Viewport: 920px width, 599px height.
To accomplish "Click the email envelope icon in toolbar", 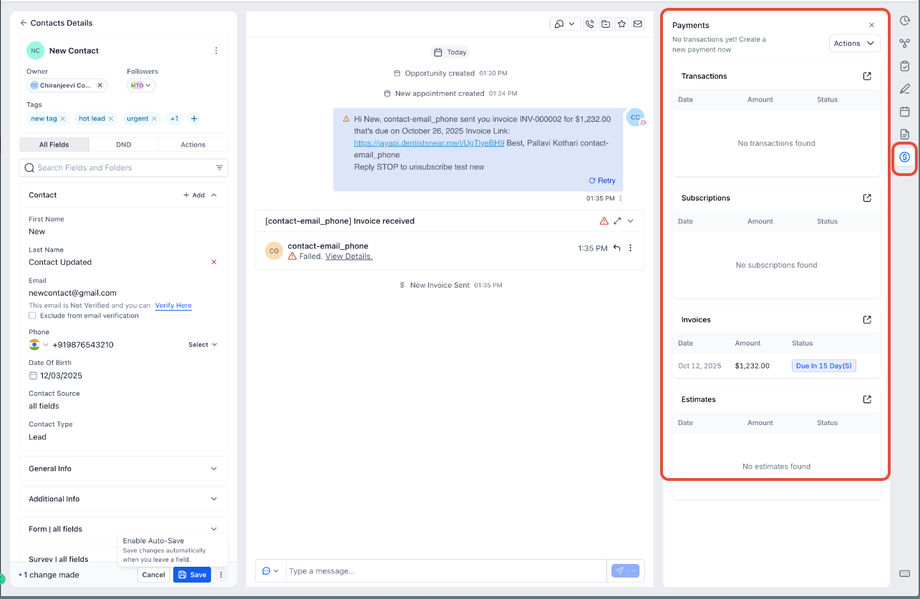I will (x=637, y=24).
